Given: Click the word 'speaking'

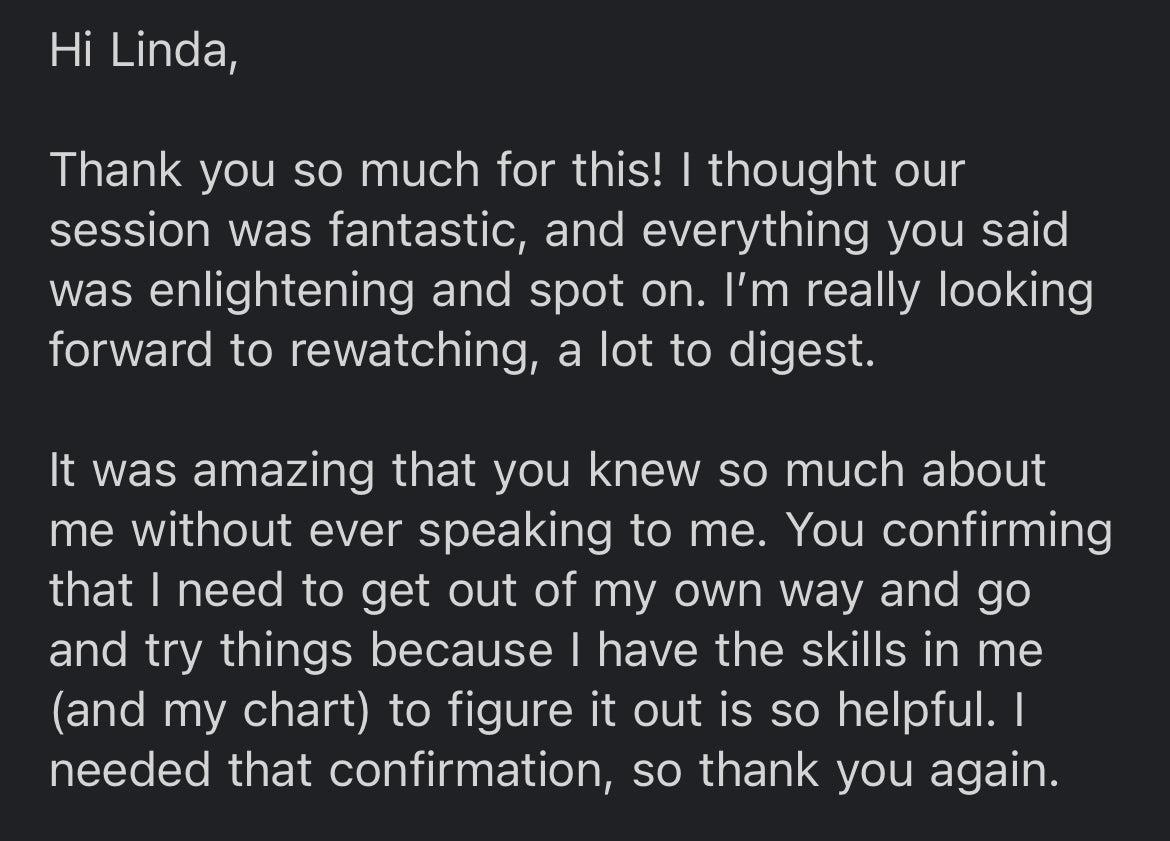Looking at the screenshot, I should [x=515, y=531].
